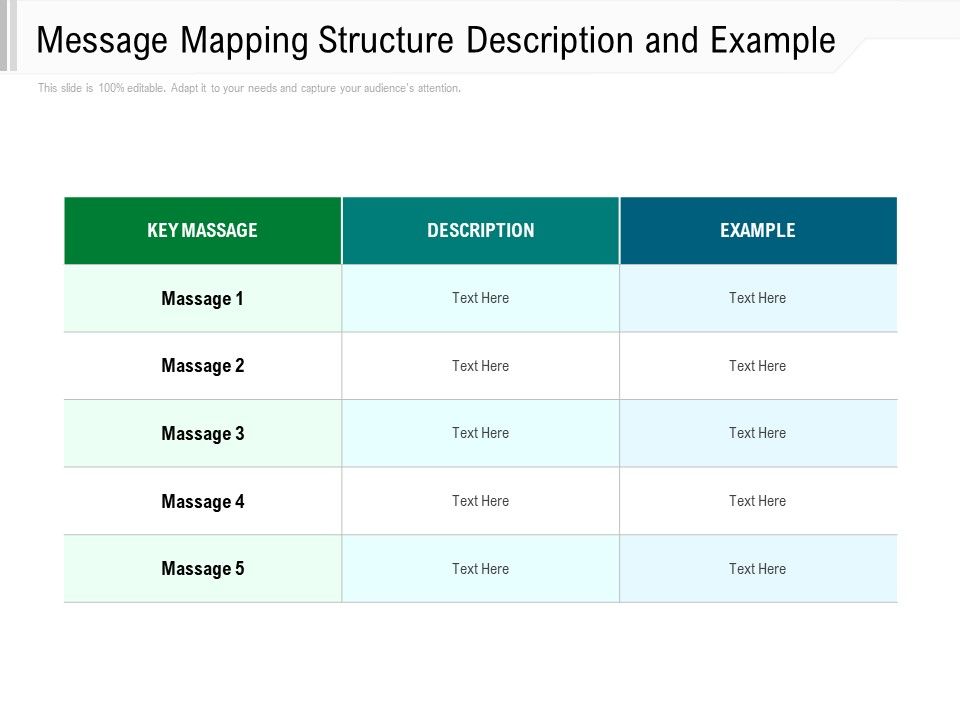Click the Massage 4 label
Image resolution: width=960 pixels, height=720 pixels.
[x=203, y=501]
